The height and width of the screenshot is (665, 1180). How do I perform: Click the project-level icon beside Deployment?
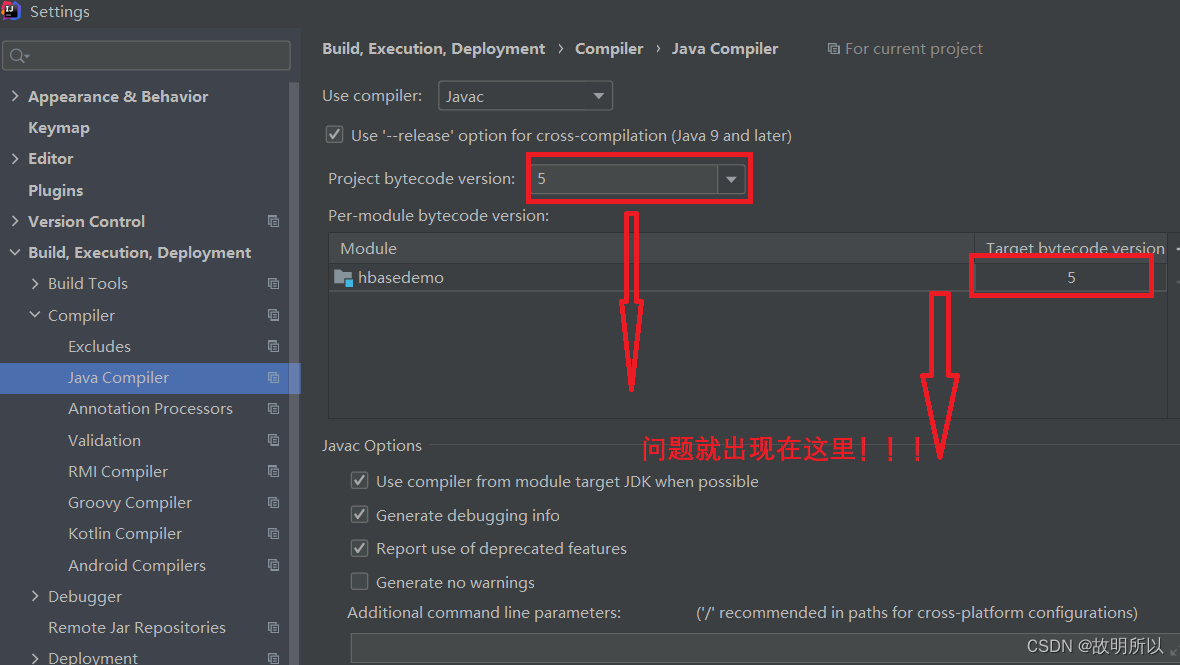(x=273, y=658)
